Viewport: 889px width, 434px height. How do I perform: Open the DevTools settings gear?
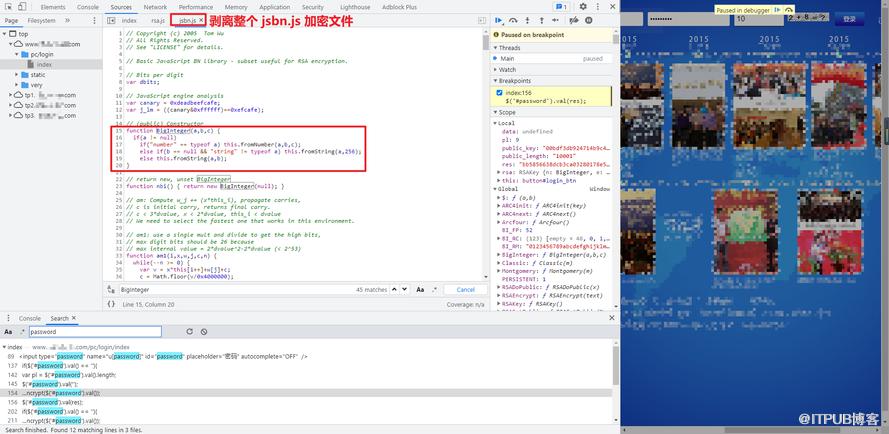[583, 7]
